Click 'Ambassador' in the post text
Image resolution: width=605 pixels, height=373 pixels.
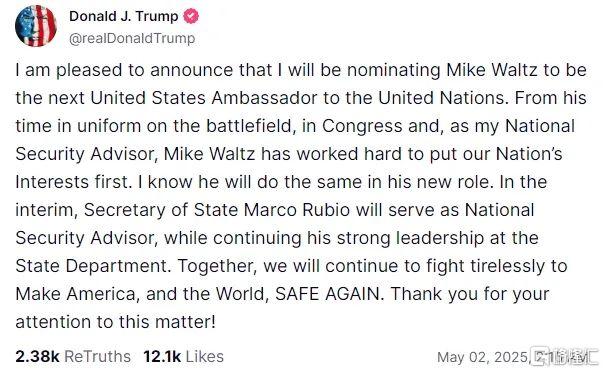[264, 98]
